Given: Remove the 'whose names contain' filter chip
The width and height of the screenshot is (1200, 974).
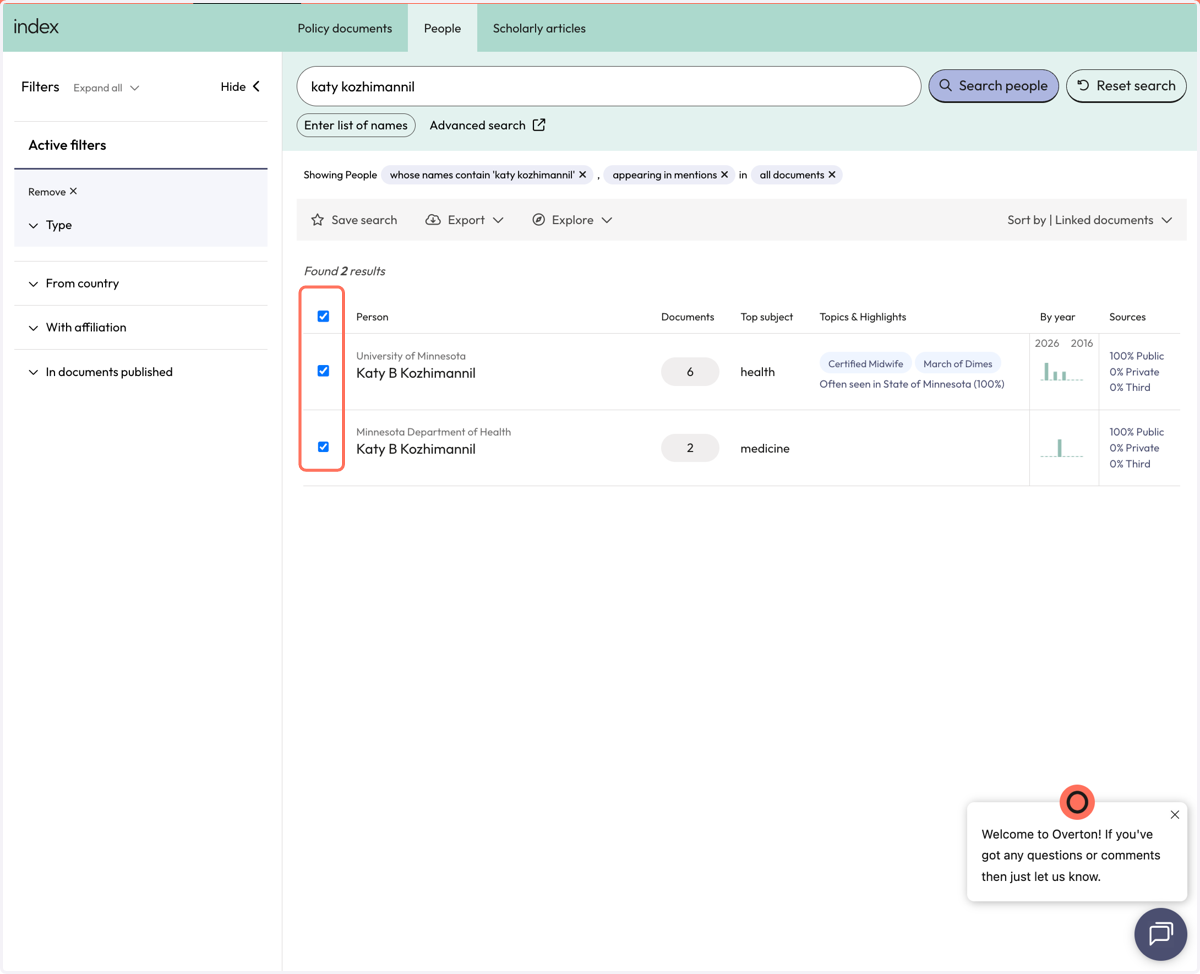Looking at the screenshot, I should click(583, 175).
